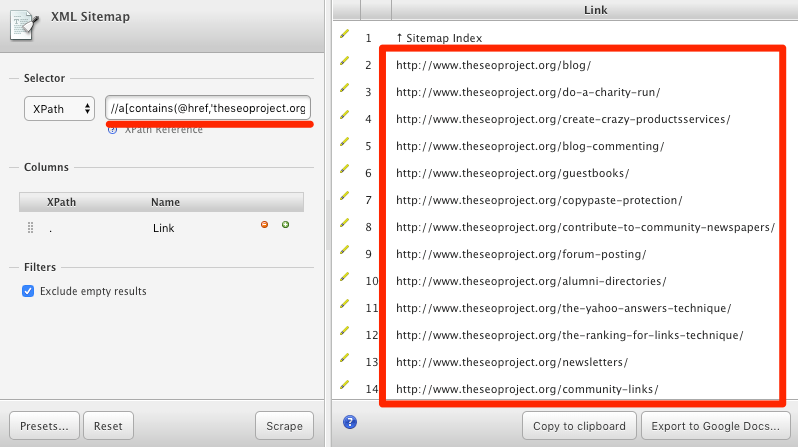This screenshot has width=798, height=447.
Task: Toggle Exclude empty results checkbox
Action: pos(28,291)
